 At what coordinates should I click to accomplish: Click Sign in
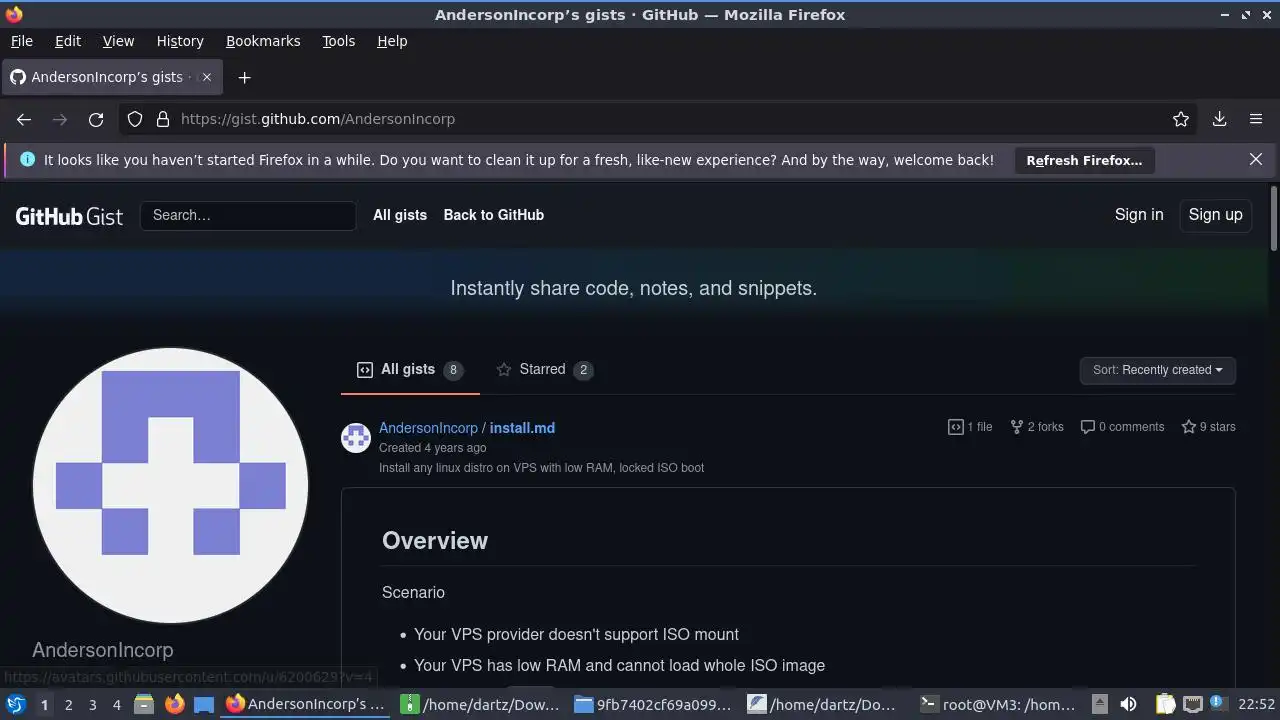pyautogui.click(x=1139, y=215)
